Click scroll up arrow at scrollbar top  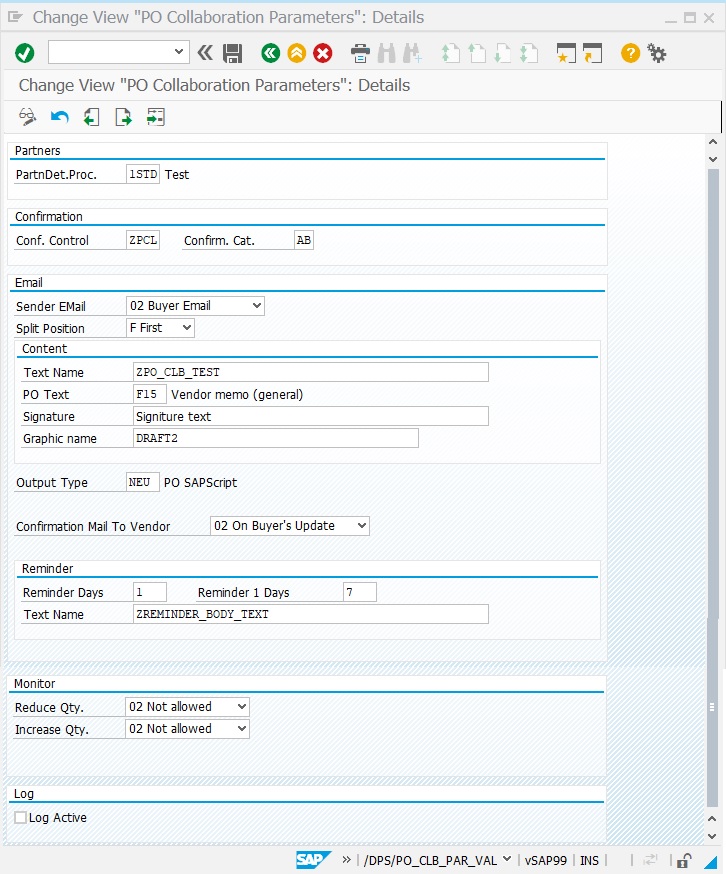click(x=713, y=142)
